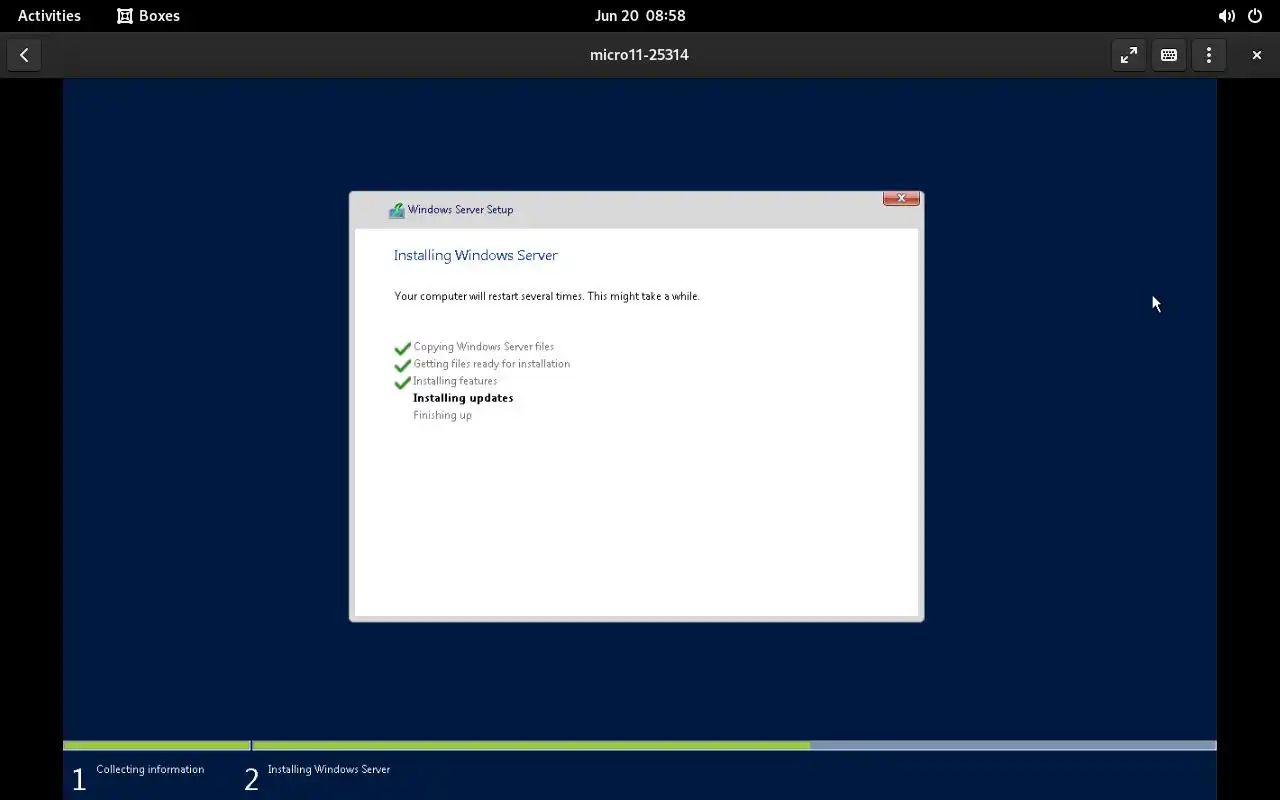The image size is (1280, 800).
Task: Select the 'Finishing up' step text
Action: [x=442, y=415]
